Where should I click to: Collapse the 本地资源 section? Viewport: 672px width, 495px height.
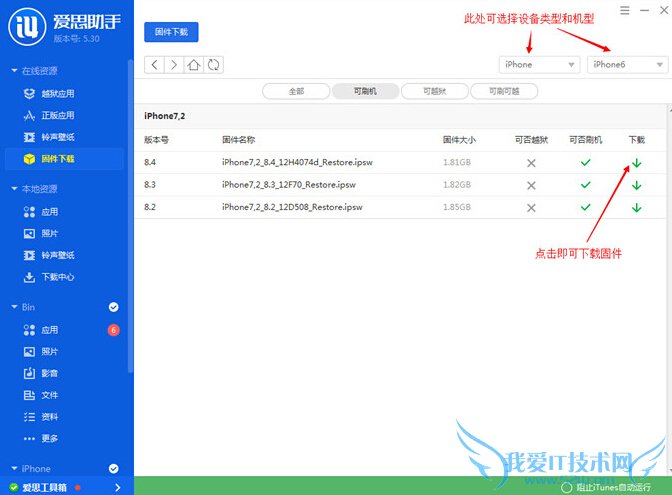(x=14, y=189)
